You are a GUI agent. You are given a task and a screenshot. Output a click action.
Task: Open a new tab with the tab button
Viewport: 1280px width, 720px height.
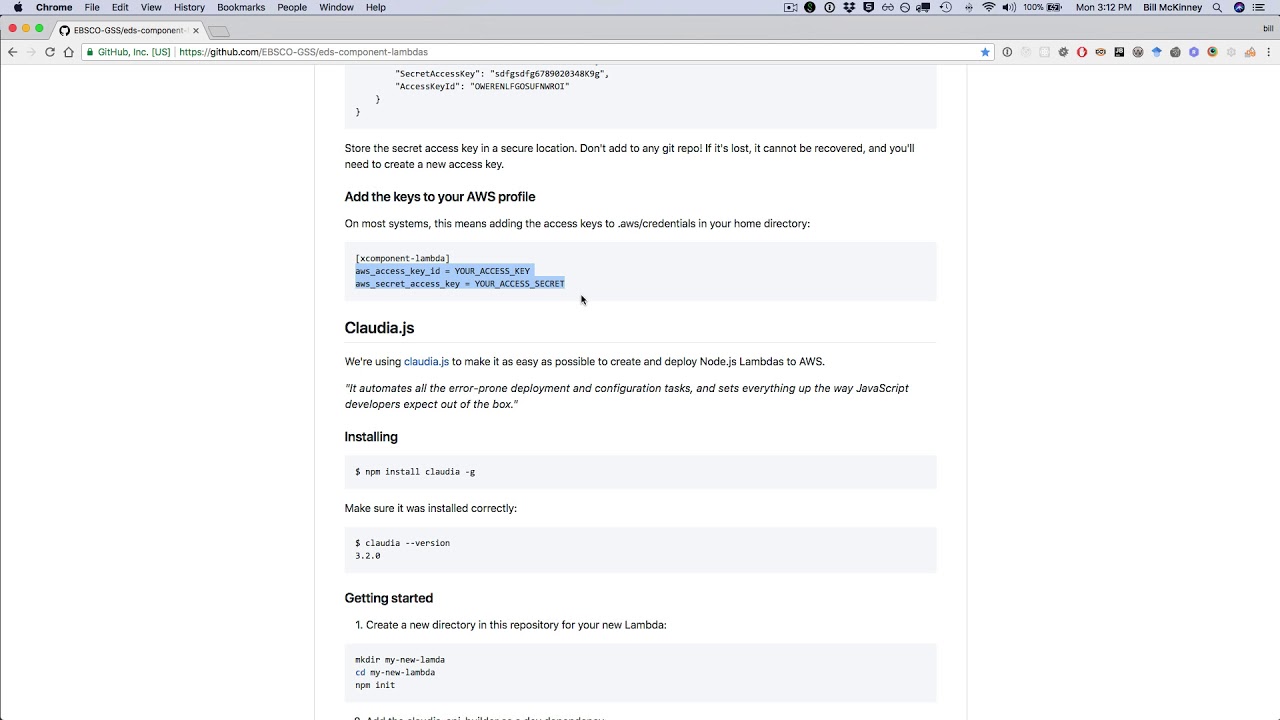point(219,31)
